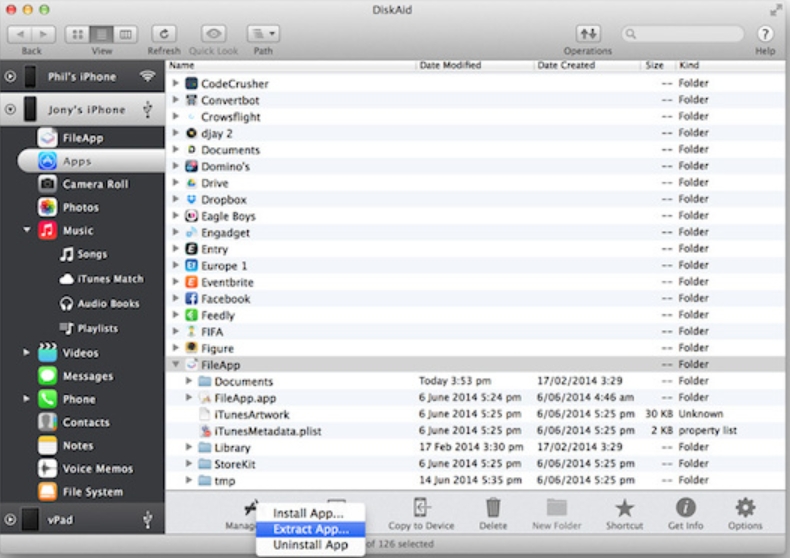Choose Extract App... menu entry
The width and height of the screenshot is (790, 558).
310,529
